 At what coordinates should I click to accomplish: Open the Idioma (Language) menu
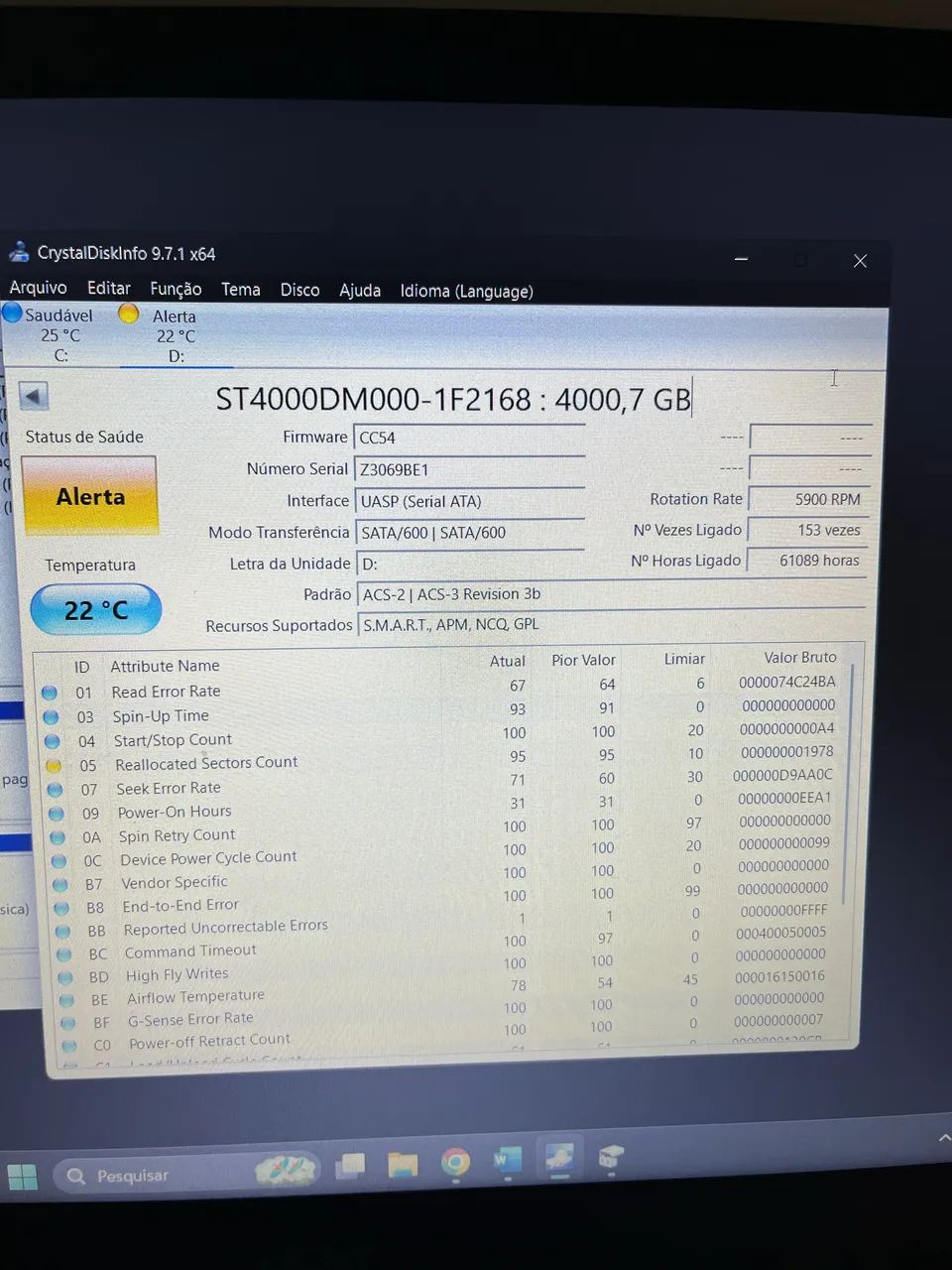point(466,291)
